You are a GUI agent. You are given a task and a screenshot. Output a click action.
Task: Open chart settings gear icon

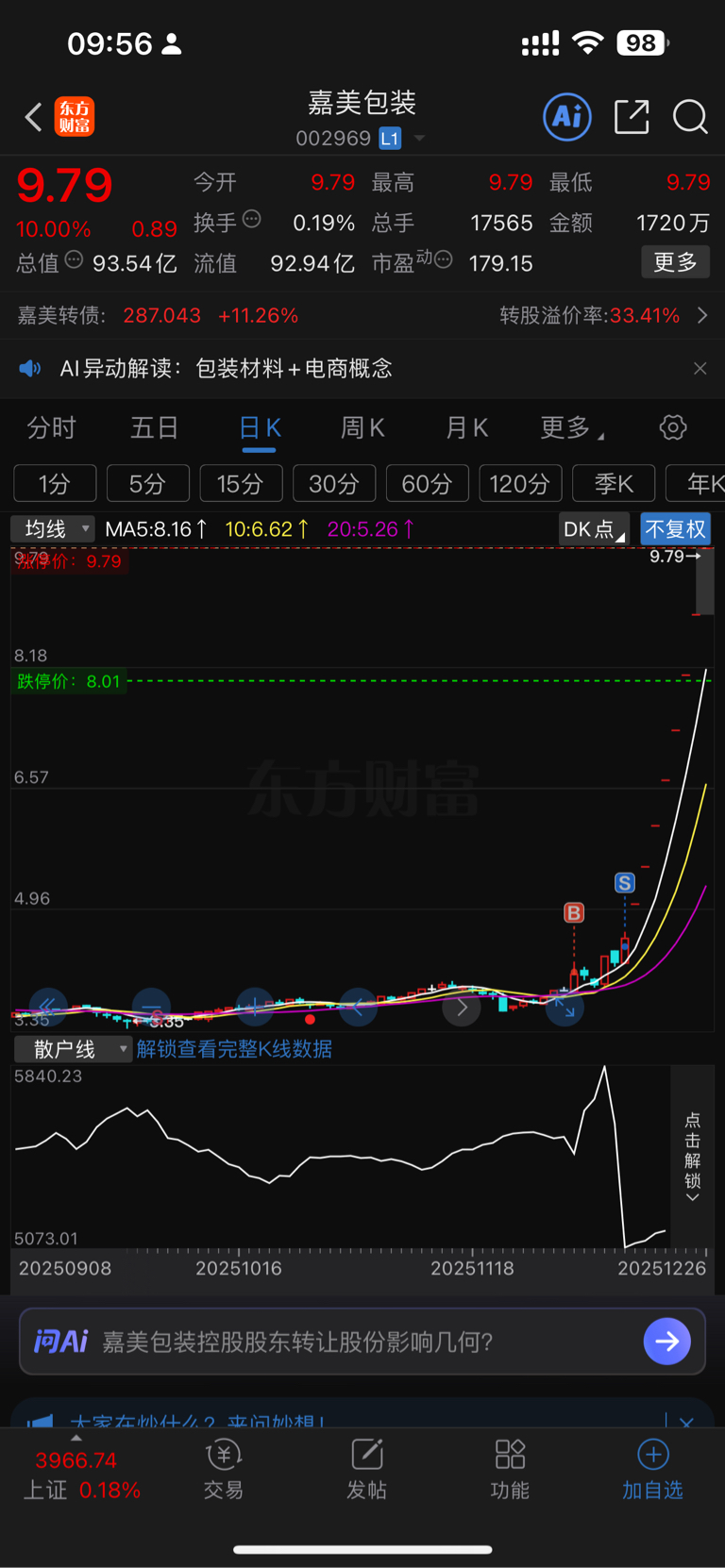[673, 427]
